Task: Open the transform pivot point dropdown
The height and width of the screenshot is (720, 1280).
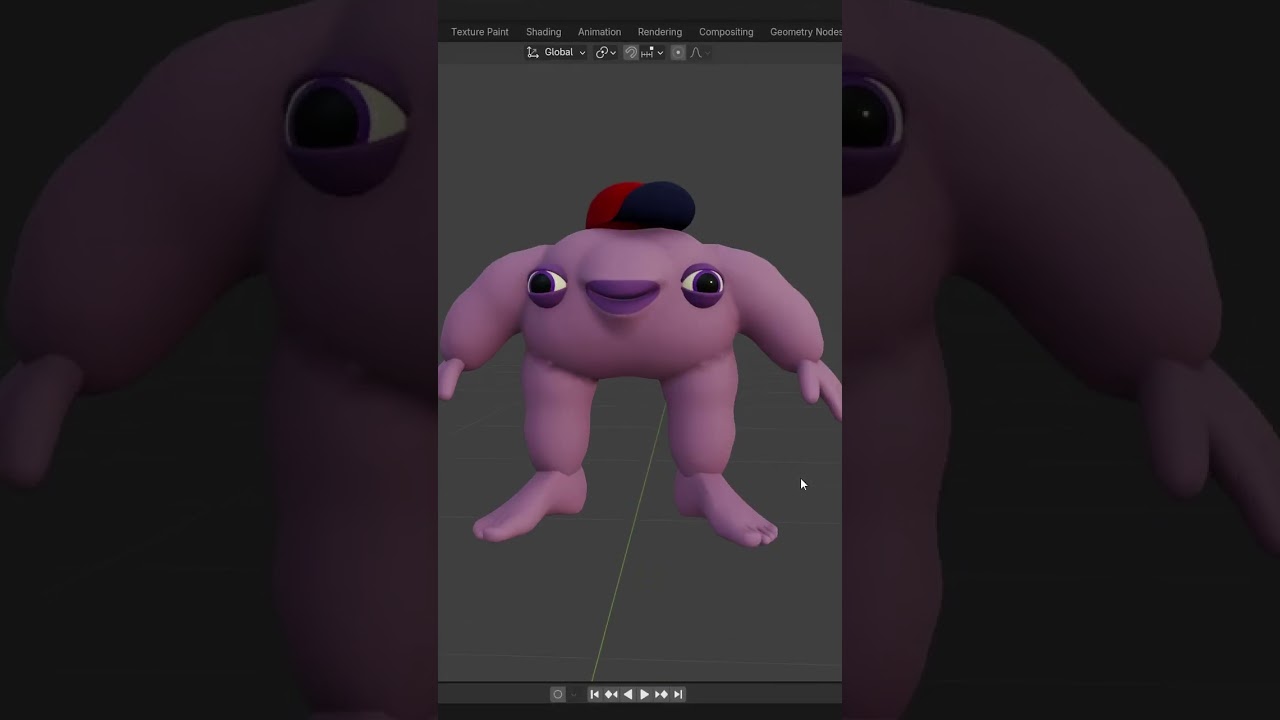Action: pyautogui.click(x=606, y=52)
